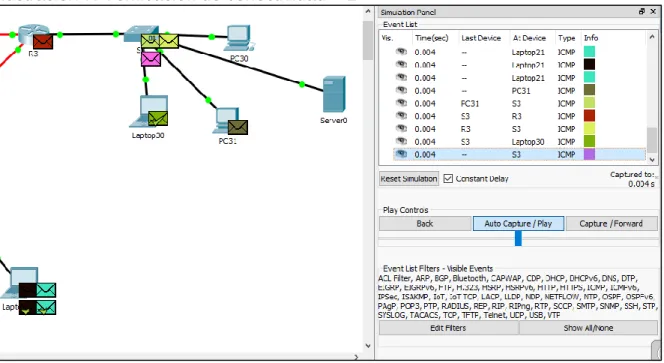Open the magenta envelope below switch S3
Screen dimensions: 664x363
pos(151,58)
